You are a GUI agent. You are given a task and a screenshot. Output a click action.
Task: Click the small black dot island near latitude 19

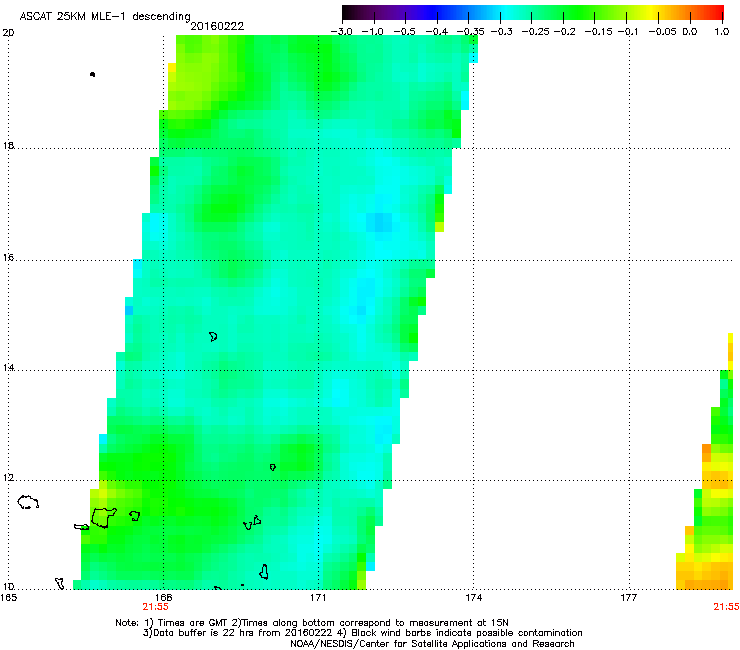click(x=92, y=74)
